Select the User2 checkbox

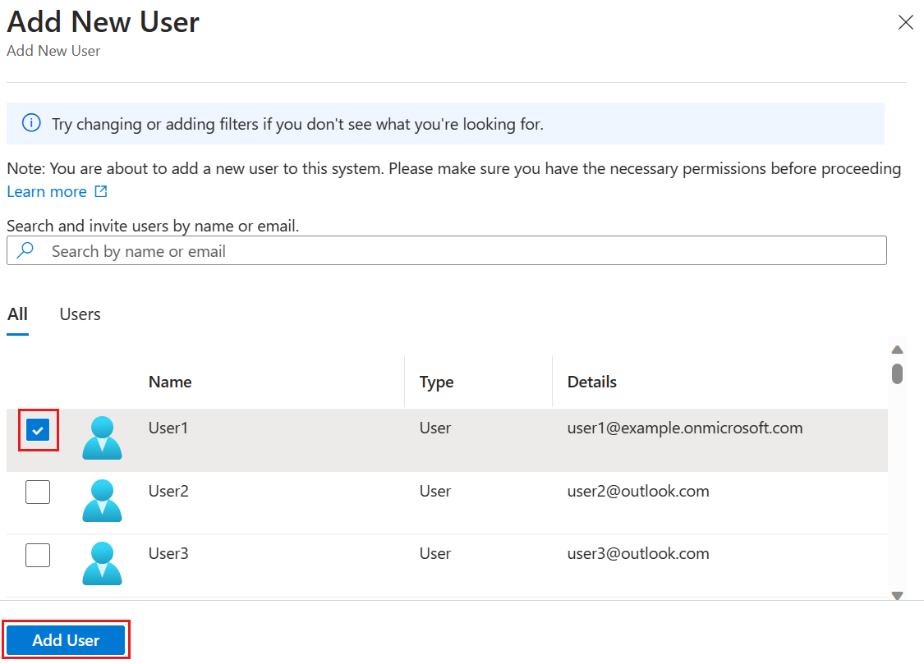click(x=38, y=492)
